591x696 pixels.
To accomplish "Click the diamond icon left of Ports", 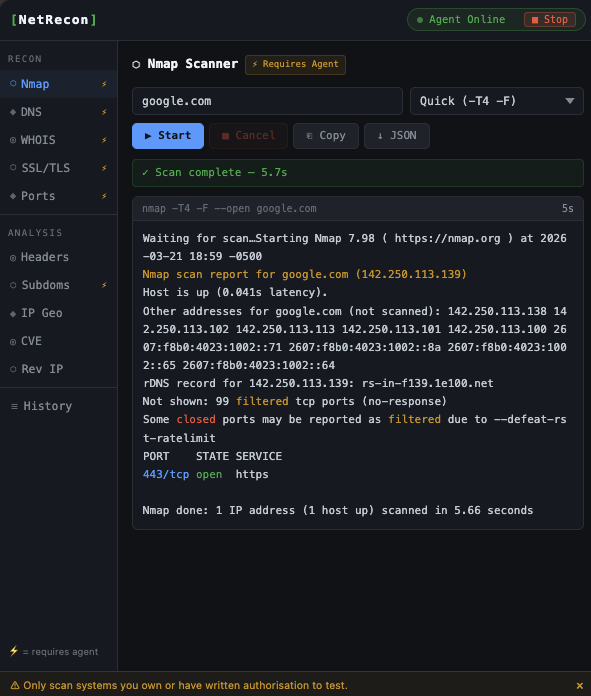I will [13, 196].
